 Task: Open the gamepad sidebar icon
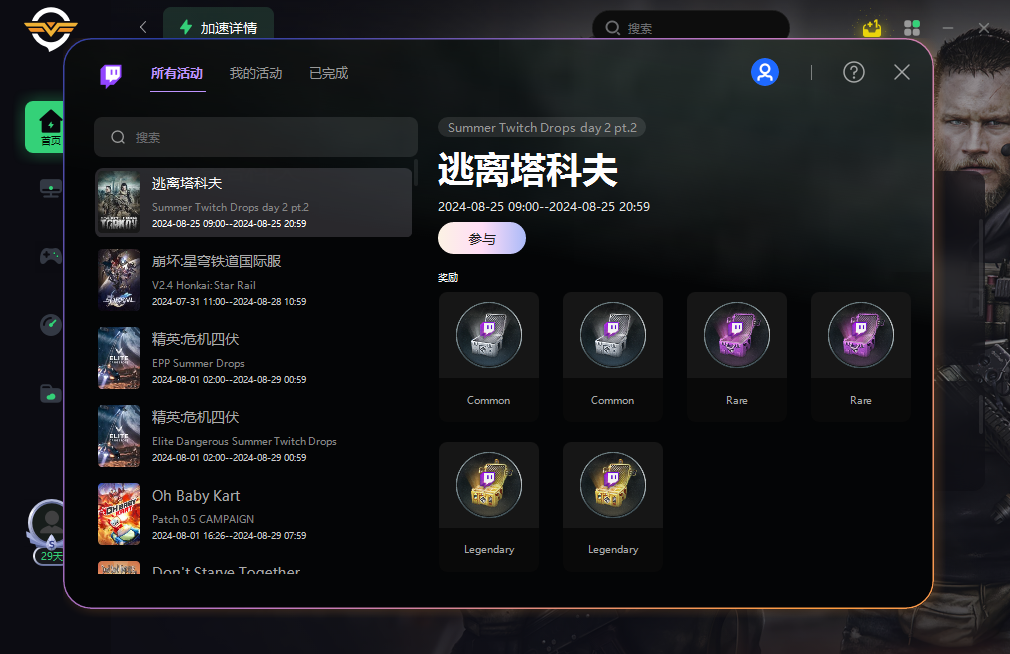51,256
